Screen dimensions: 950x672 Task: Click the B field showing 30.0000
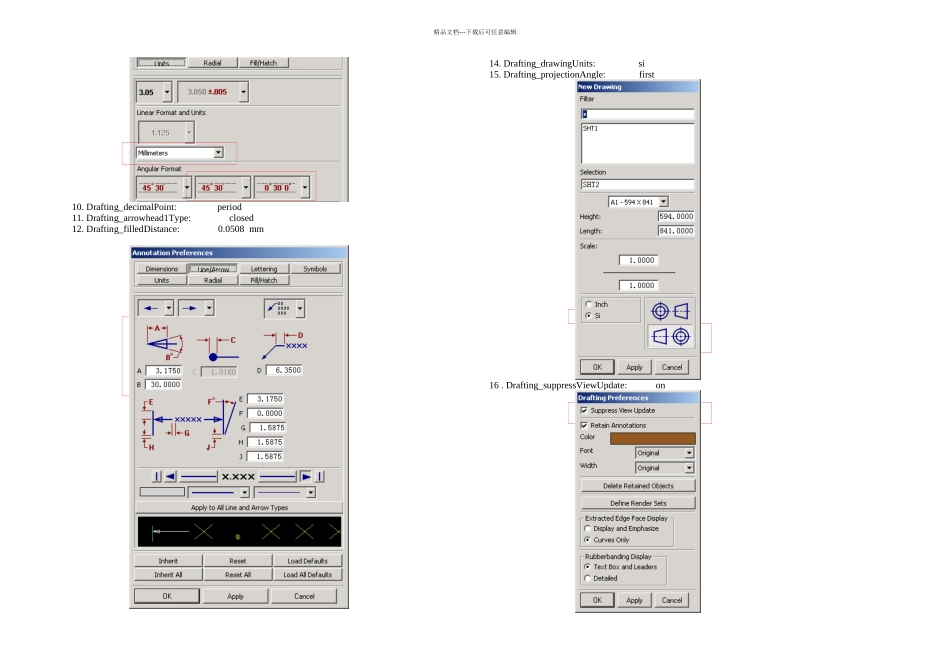pyautogui.click(x=164, y=385)
